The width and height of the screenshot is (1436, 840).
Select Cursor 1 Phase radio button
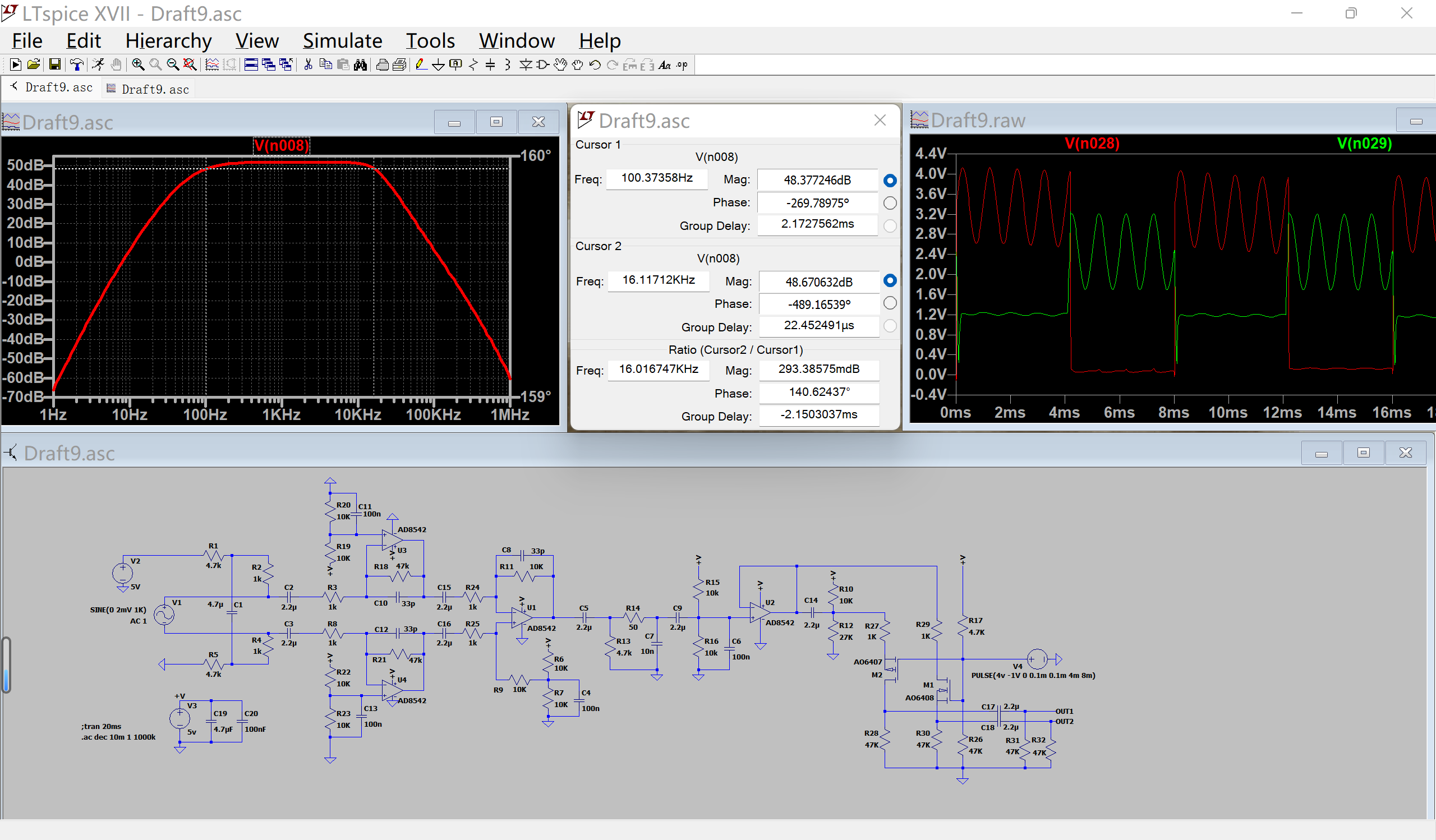(890, 204)
